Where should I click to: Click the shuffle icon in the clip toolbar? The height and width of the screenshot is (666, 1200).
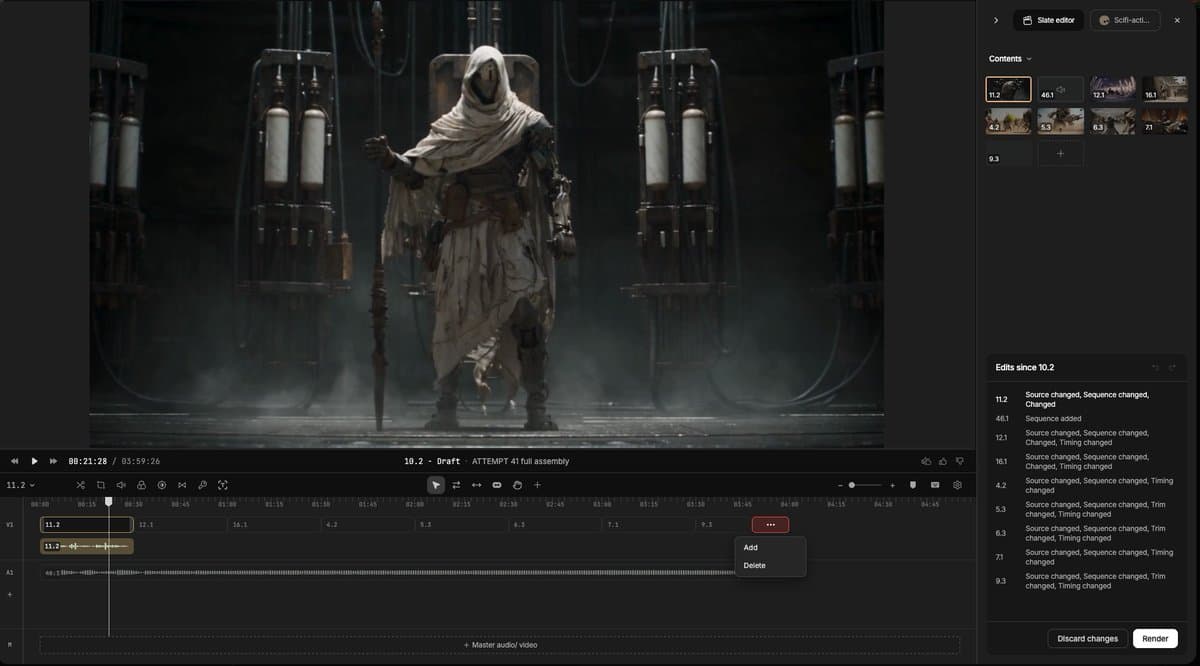point(80,485)
